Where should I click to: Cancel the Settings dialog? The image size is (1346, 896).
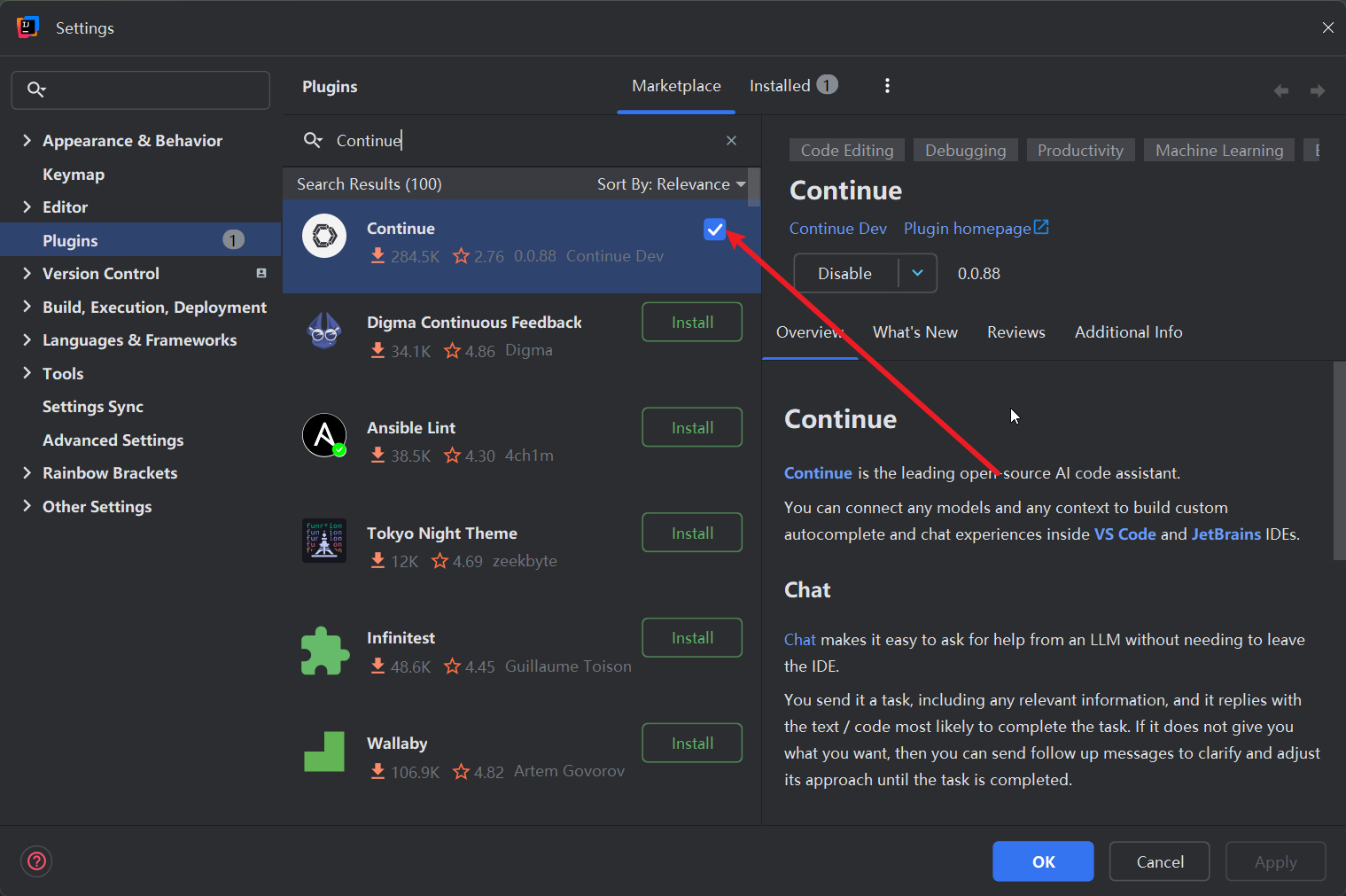(x=1160, y=861)
